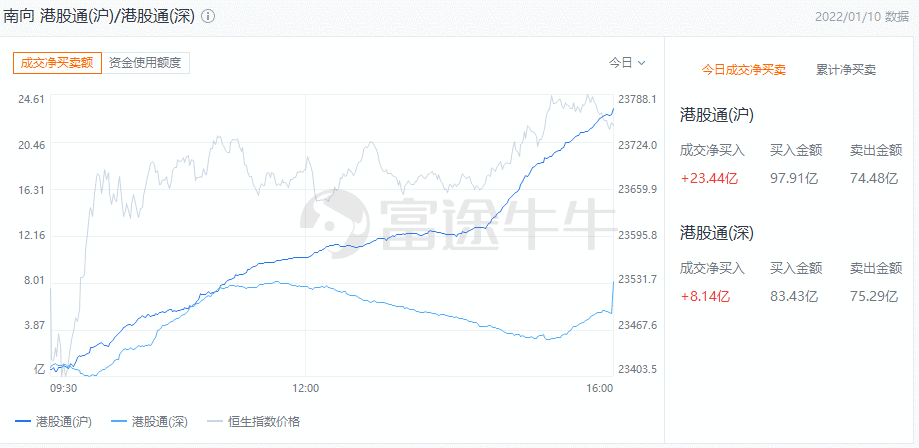Click the 09:30 time axis marker
This screenshot has height=448, width=919.
(64, 387)
